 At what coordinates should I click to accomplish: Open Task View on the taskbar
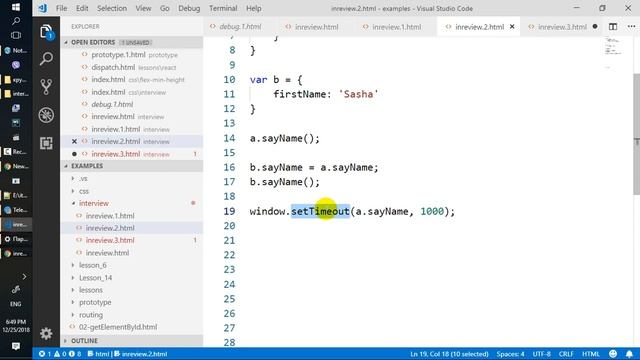[x=16, y=36]
